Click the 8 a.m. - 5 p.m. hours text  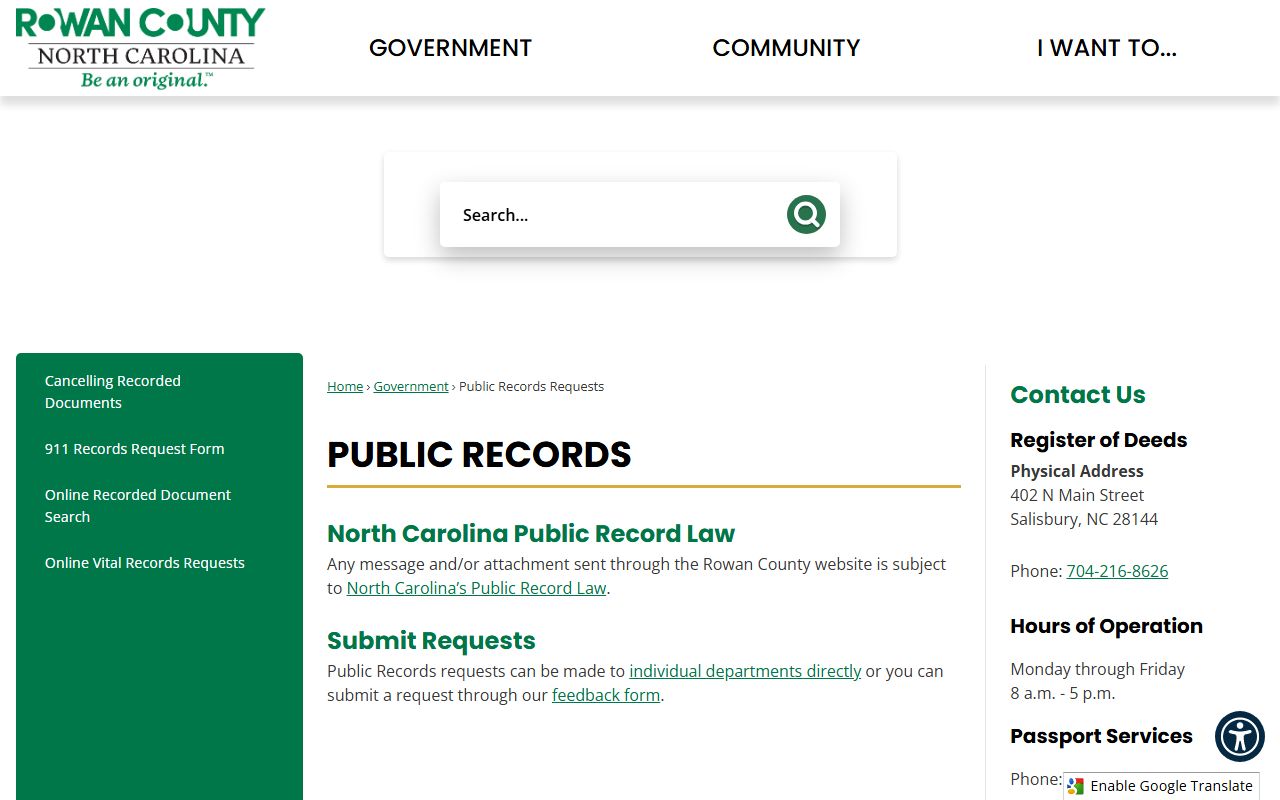tap(1062, 693)
